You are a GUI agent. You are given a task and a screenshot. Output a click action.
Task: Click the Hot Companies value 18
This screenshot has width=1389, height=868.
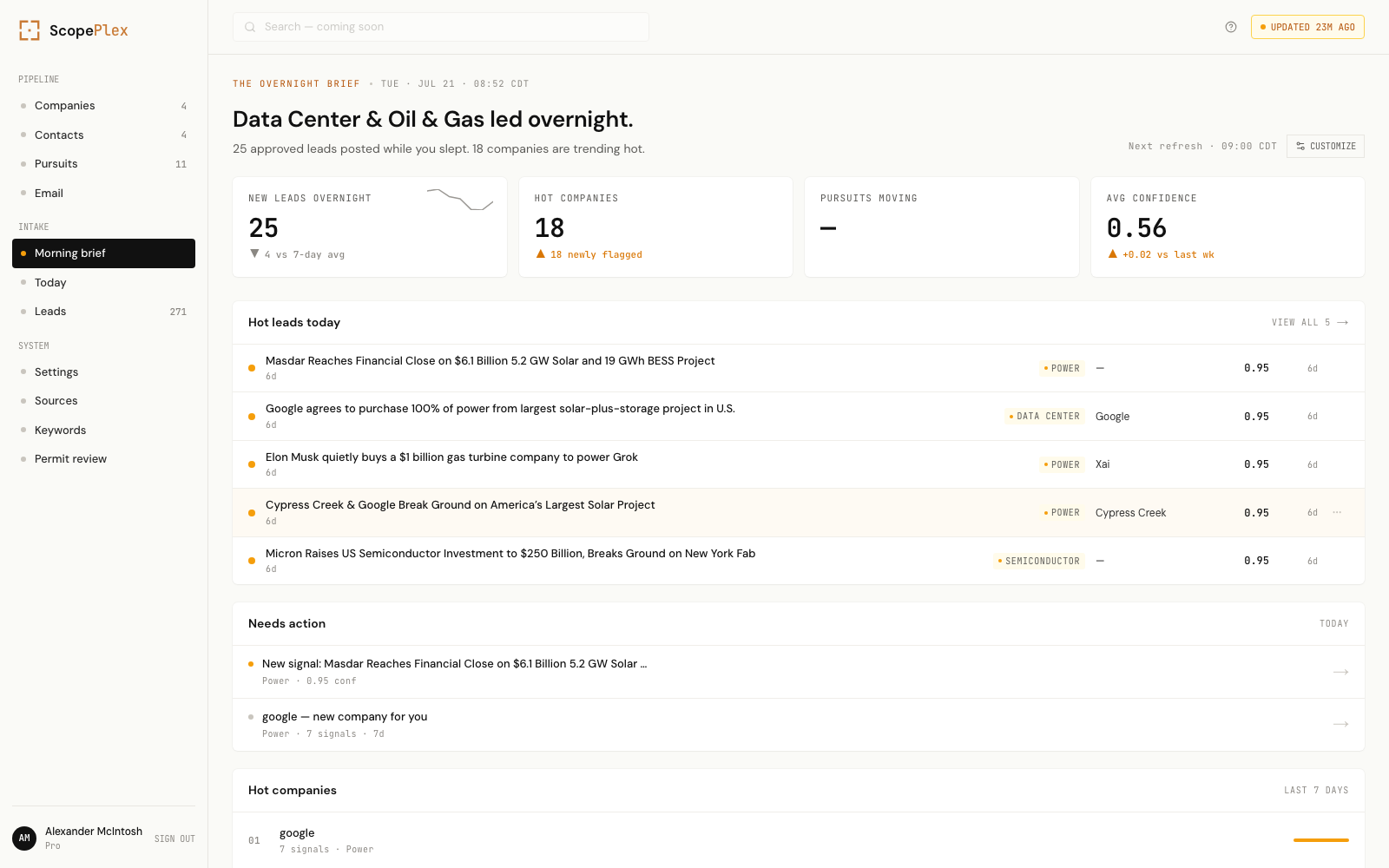click(x=550, y=228)
